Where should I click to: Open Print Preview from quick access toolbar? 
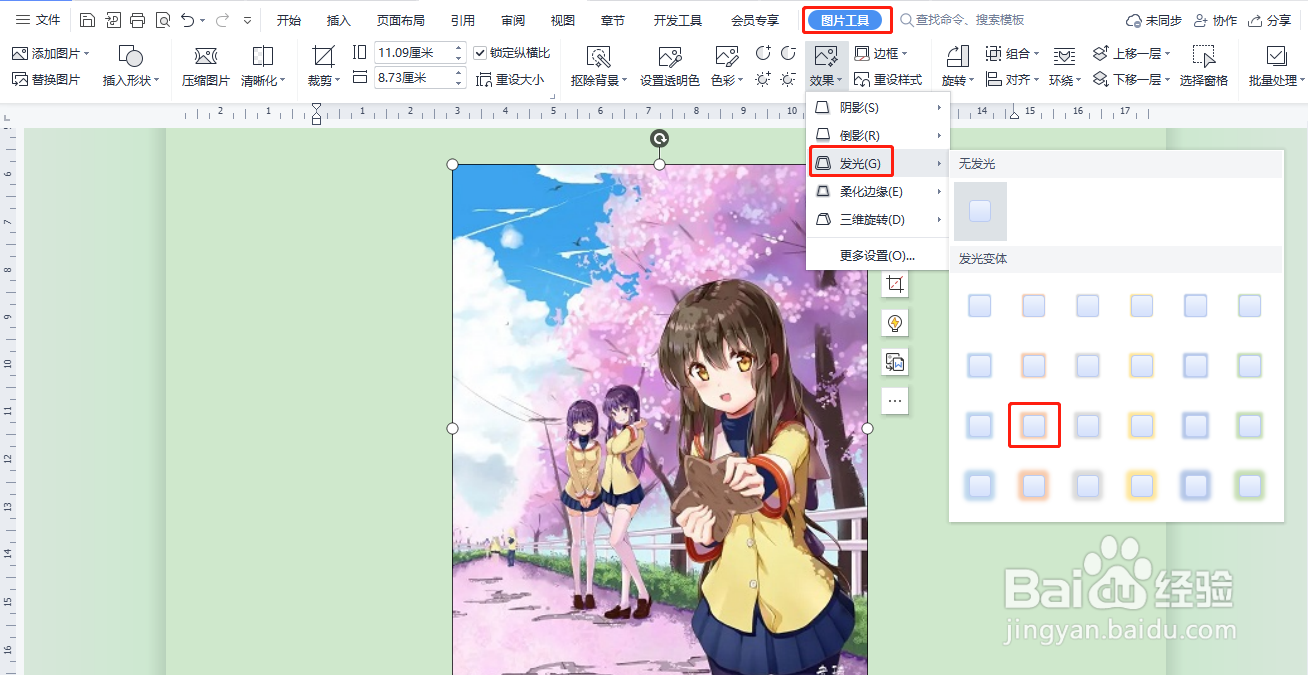click(x=162, y=20)
